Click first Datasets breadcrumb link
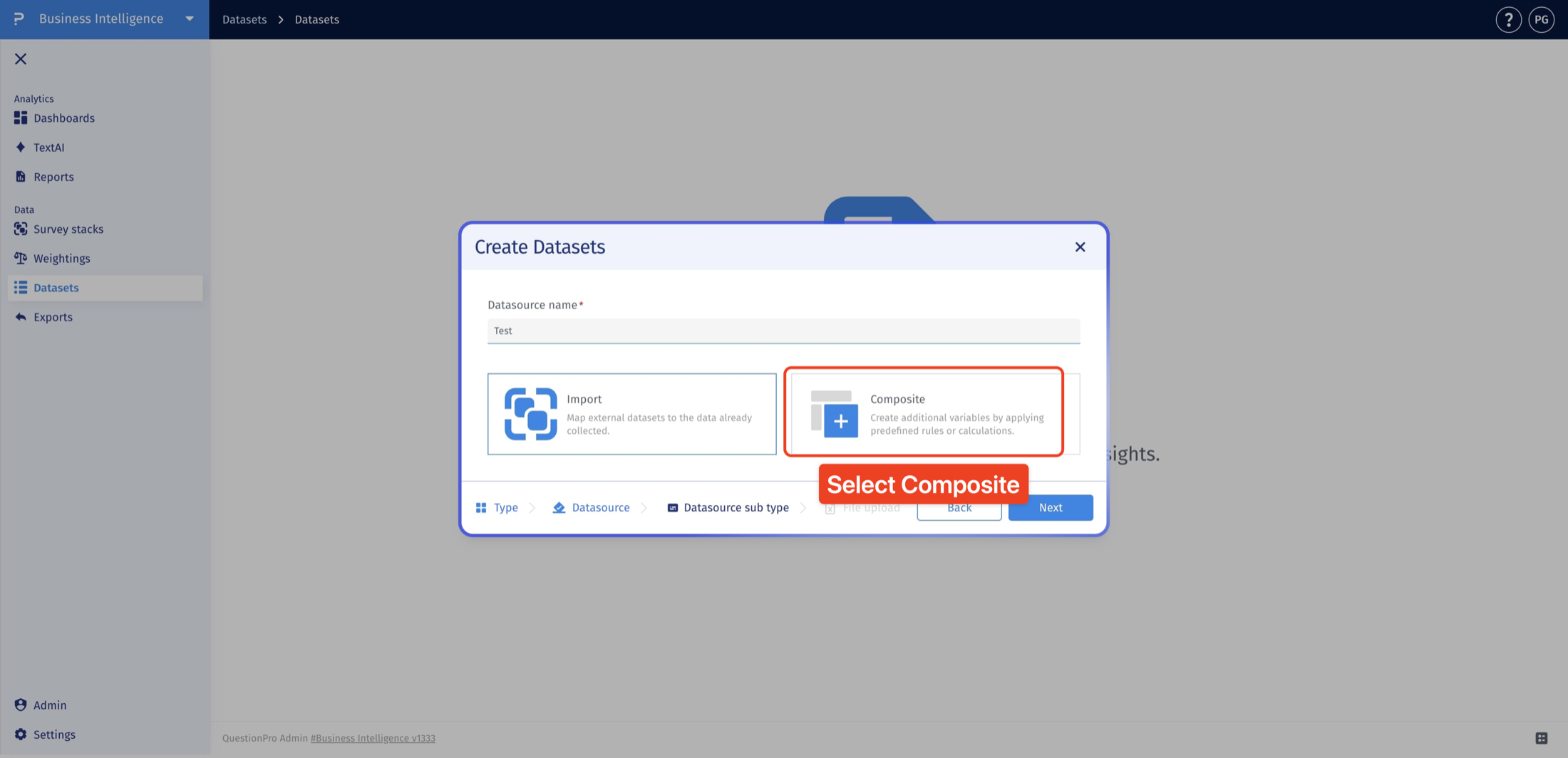Image resolution: width=1568 pixels, height=758 pixels. [x=244, y=19]
